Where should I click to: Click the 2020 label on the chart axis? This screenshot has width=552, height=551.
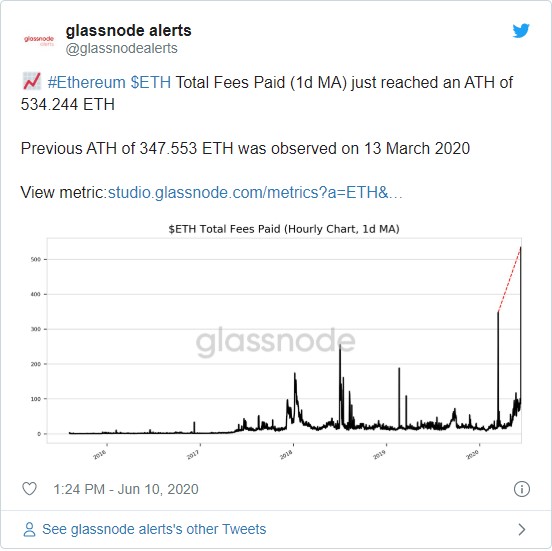472,455
